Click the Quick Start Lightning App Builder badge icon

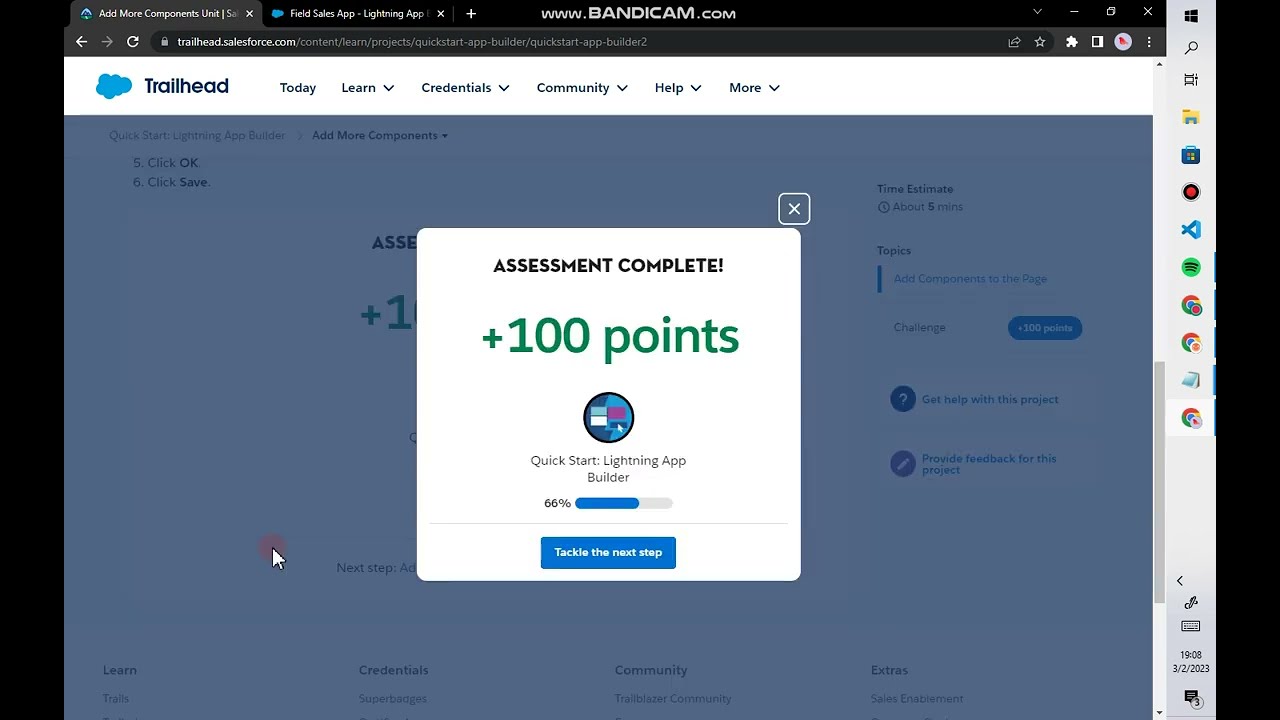click(608, 417)
